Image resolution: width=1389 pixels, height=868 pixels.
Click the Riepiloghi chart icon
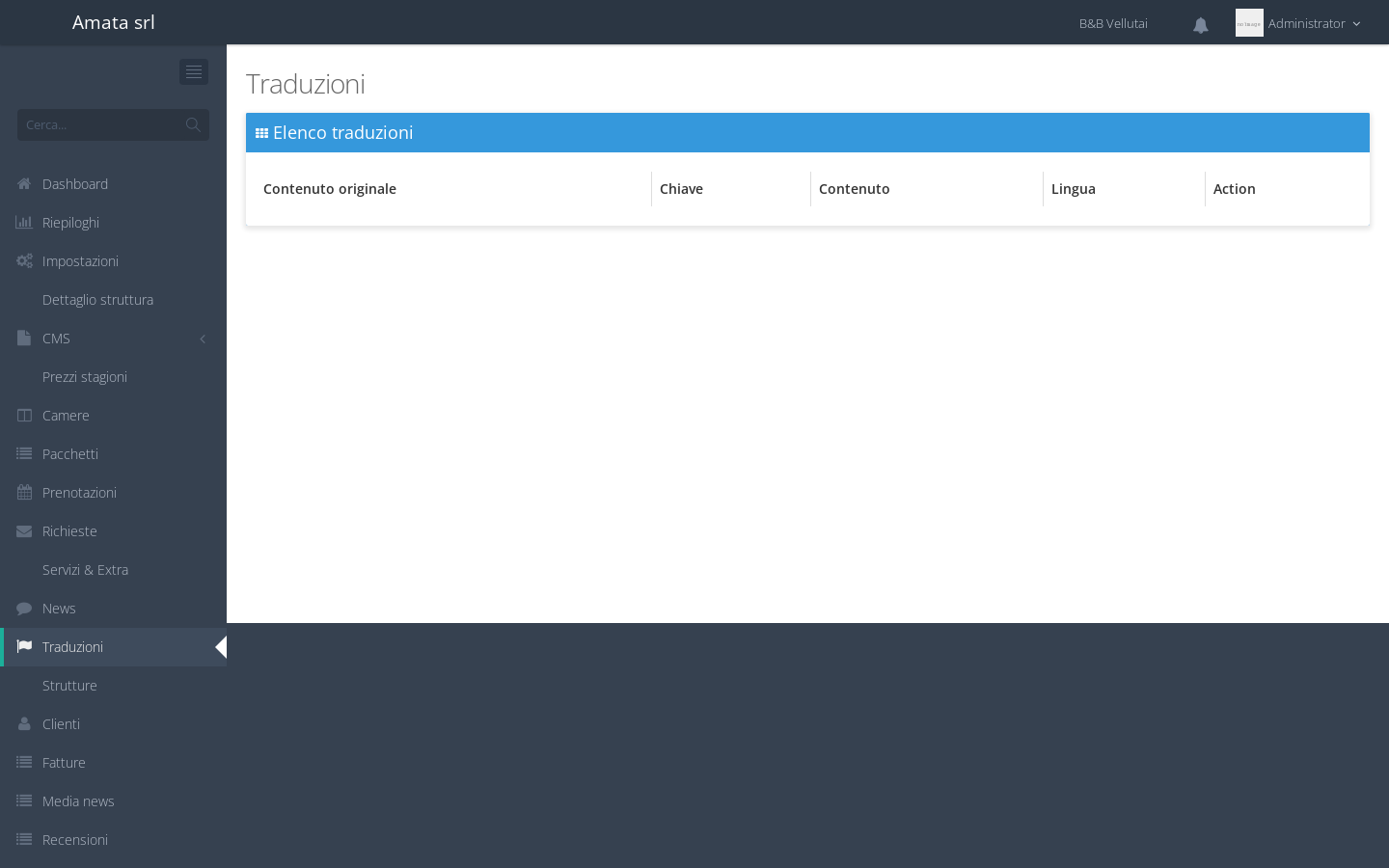[x=24, y=223]
